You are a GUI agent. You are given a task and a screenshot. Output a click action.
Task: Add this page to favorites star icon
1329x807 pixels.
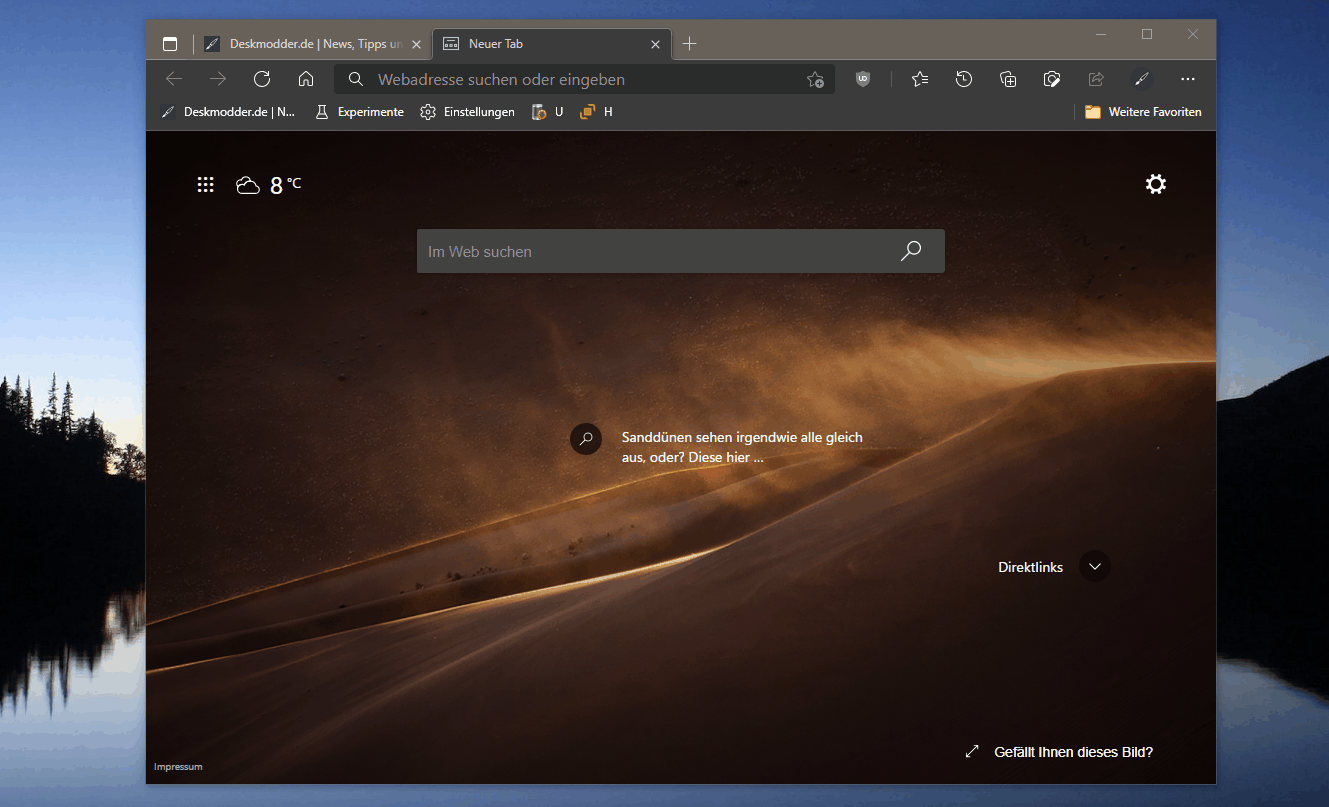click(815, 80)
